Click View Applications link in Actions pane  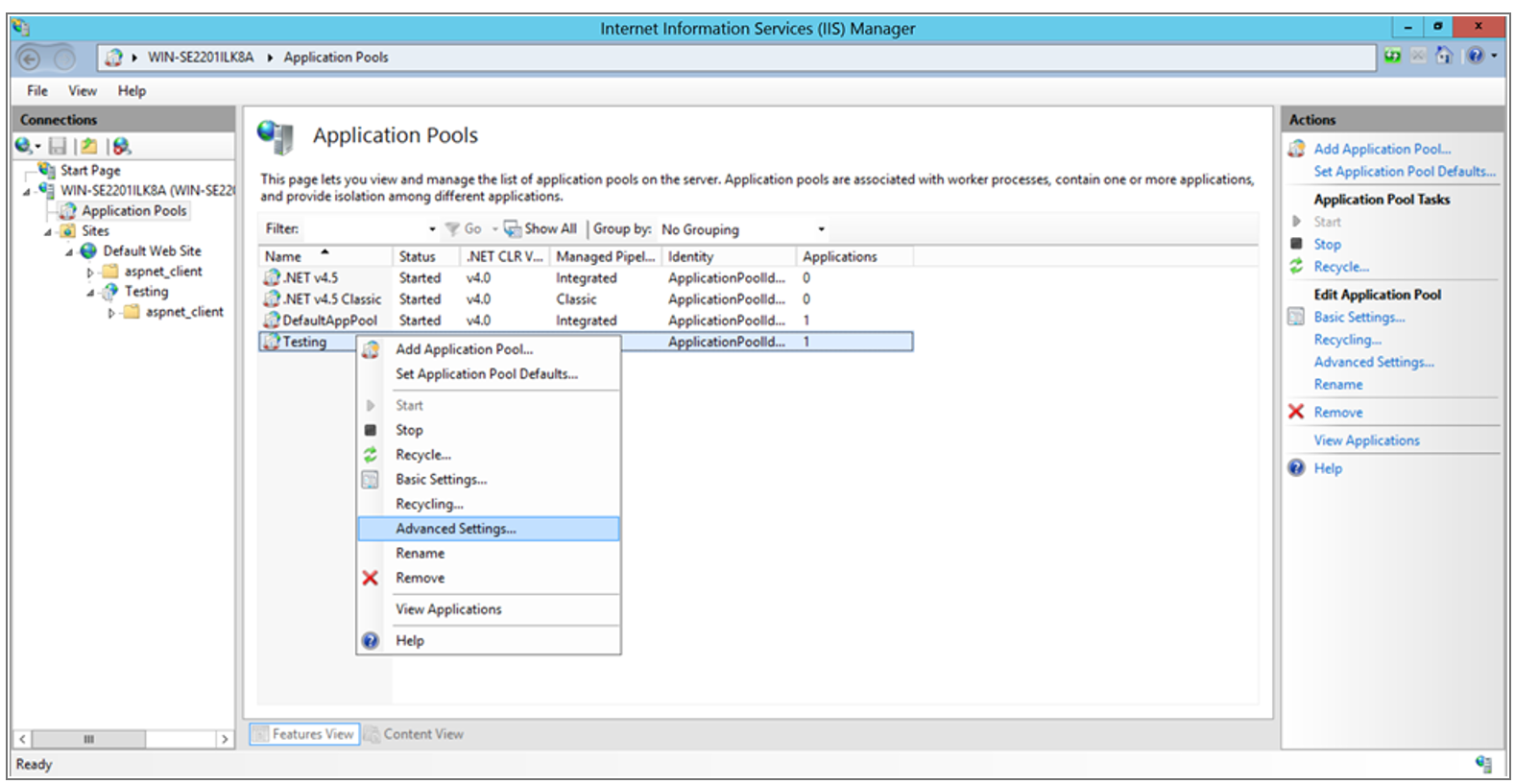click(1366, 440)
